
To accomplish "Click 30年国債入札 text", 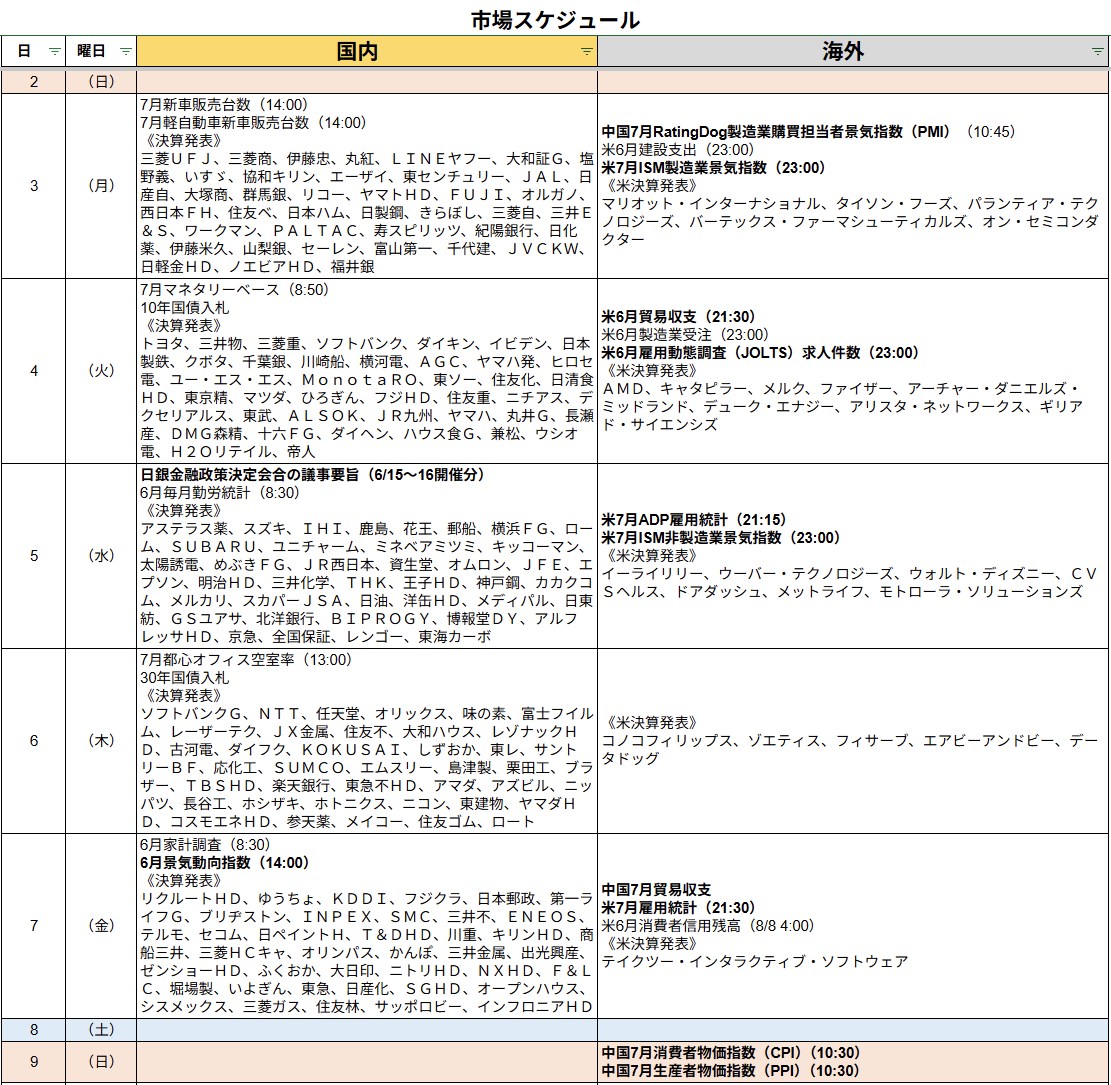I will tap(184, 678).
